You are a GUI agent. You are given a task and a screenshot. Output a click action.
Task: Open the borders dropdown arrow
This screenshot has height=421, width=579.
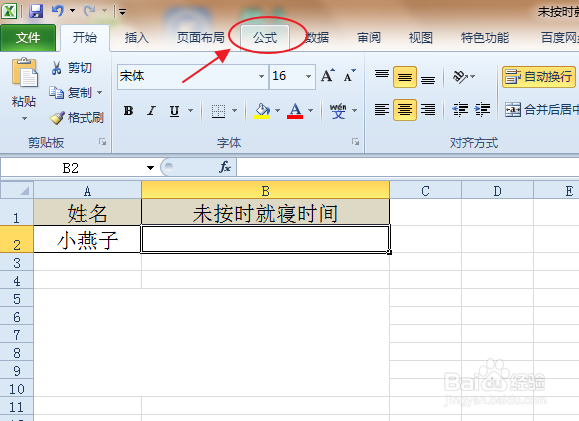pos(234,110)
